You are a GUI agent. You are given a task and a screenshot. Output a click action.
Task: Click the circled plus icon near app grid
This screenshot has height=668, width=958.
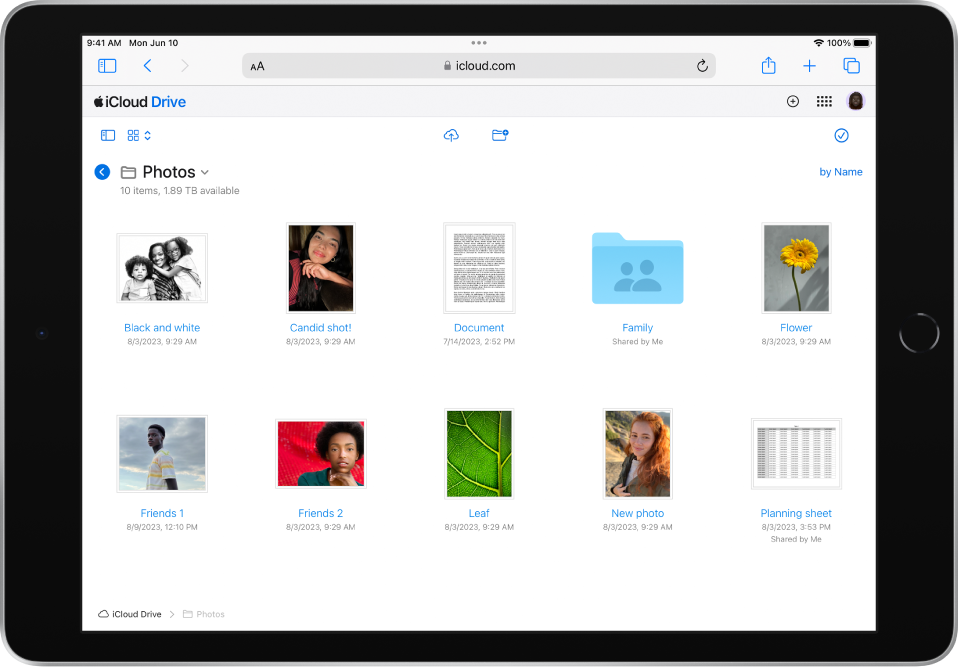[793, 101]
